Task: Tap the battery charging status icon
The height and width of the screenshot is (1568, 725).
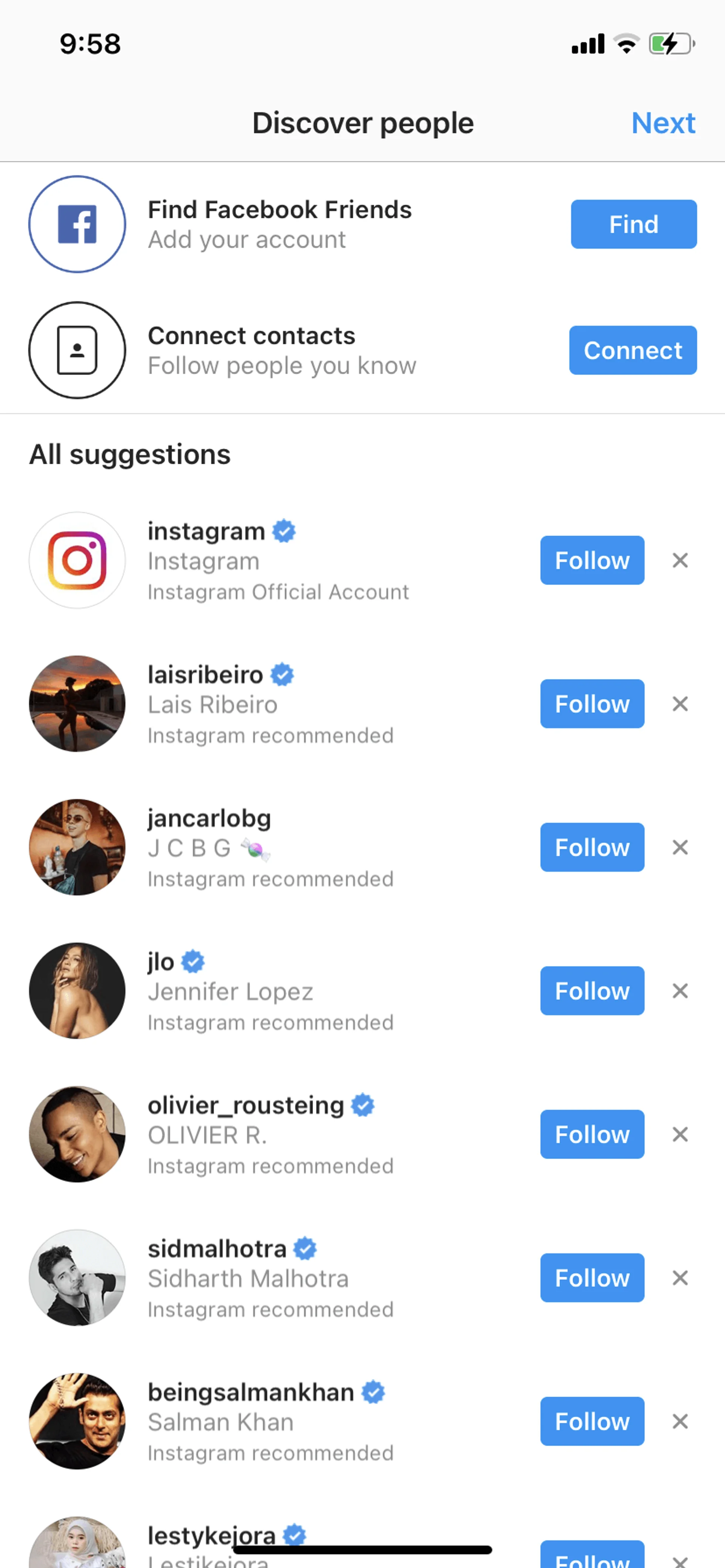Action: (671, 44)
